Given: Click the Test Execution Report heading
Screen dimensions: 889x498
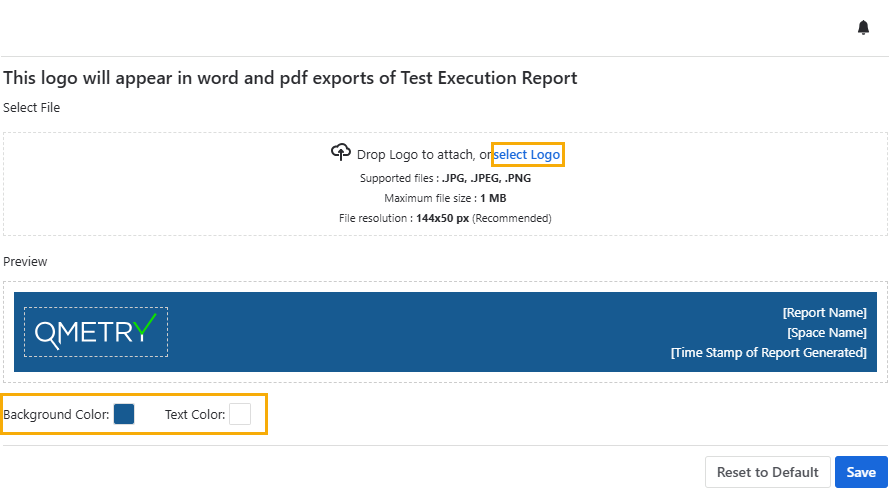Looking at the screenshot, I should click(x=290, y=77).
